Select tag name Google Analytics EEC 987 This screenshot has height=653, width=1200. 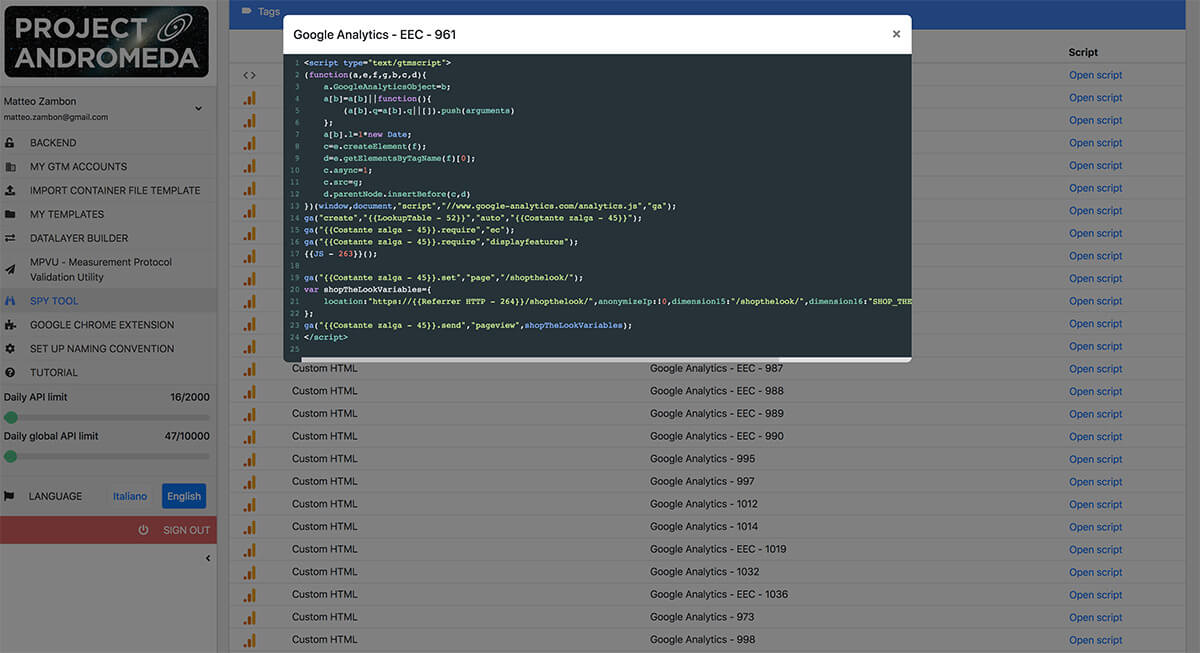717,369
